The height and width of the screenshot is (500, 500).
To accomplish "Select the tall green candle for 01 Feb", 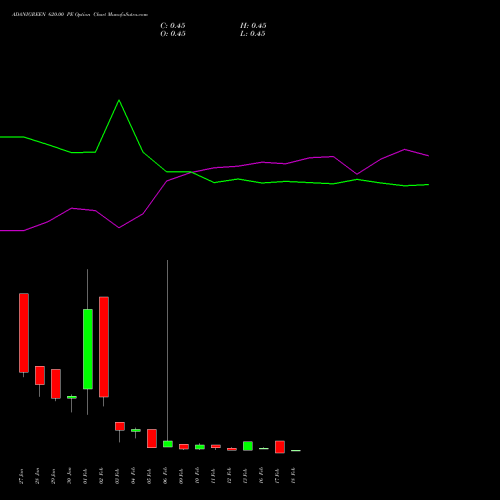I will [88, 349].
